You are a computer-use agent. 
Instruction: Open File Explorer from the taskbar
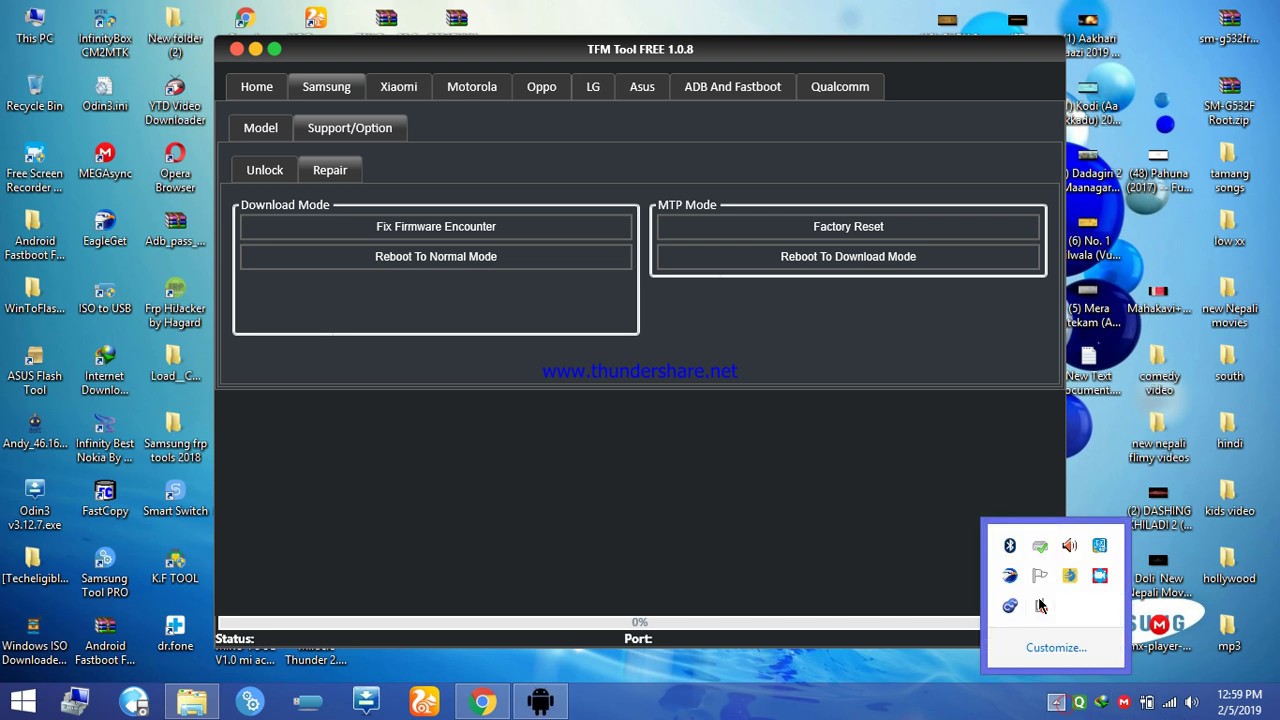click(x=192, y=702)
